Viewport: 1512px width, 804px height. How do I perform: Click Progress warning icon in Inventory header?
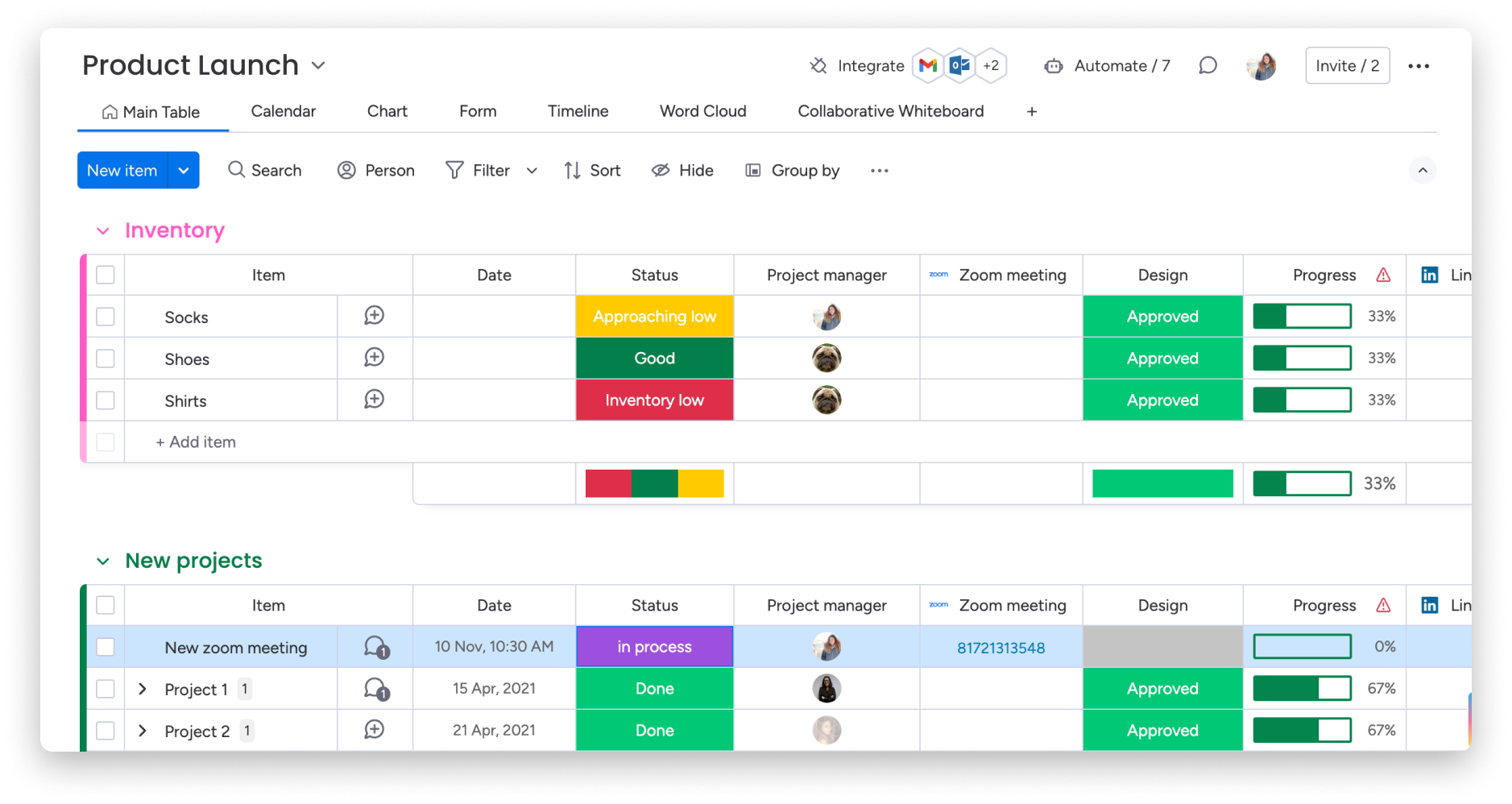click(x=1383, y=275)
